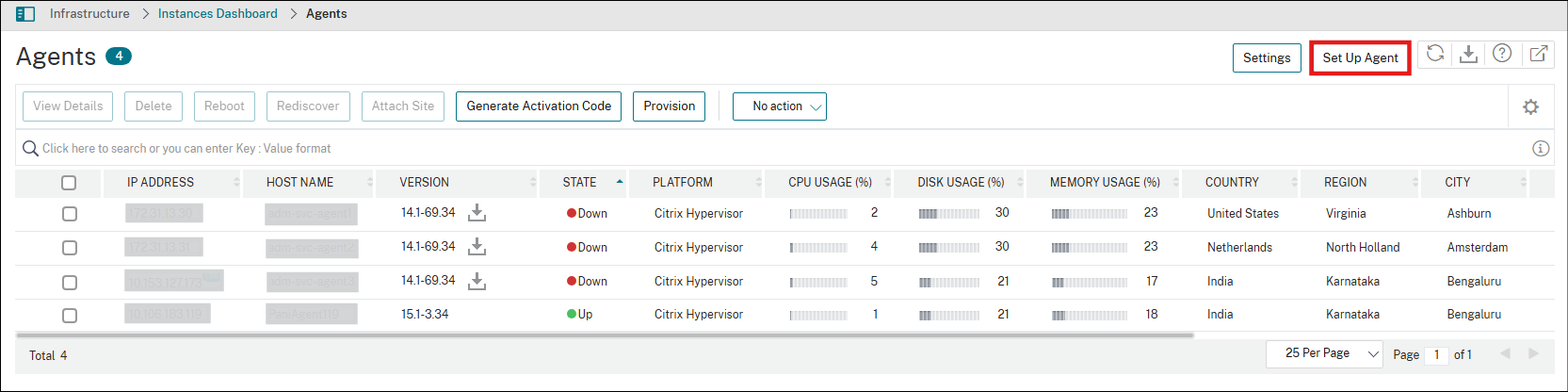Click the Provision button
Viewport: 1568px width, 392px height.
(x=670, y=106)
